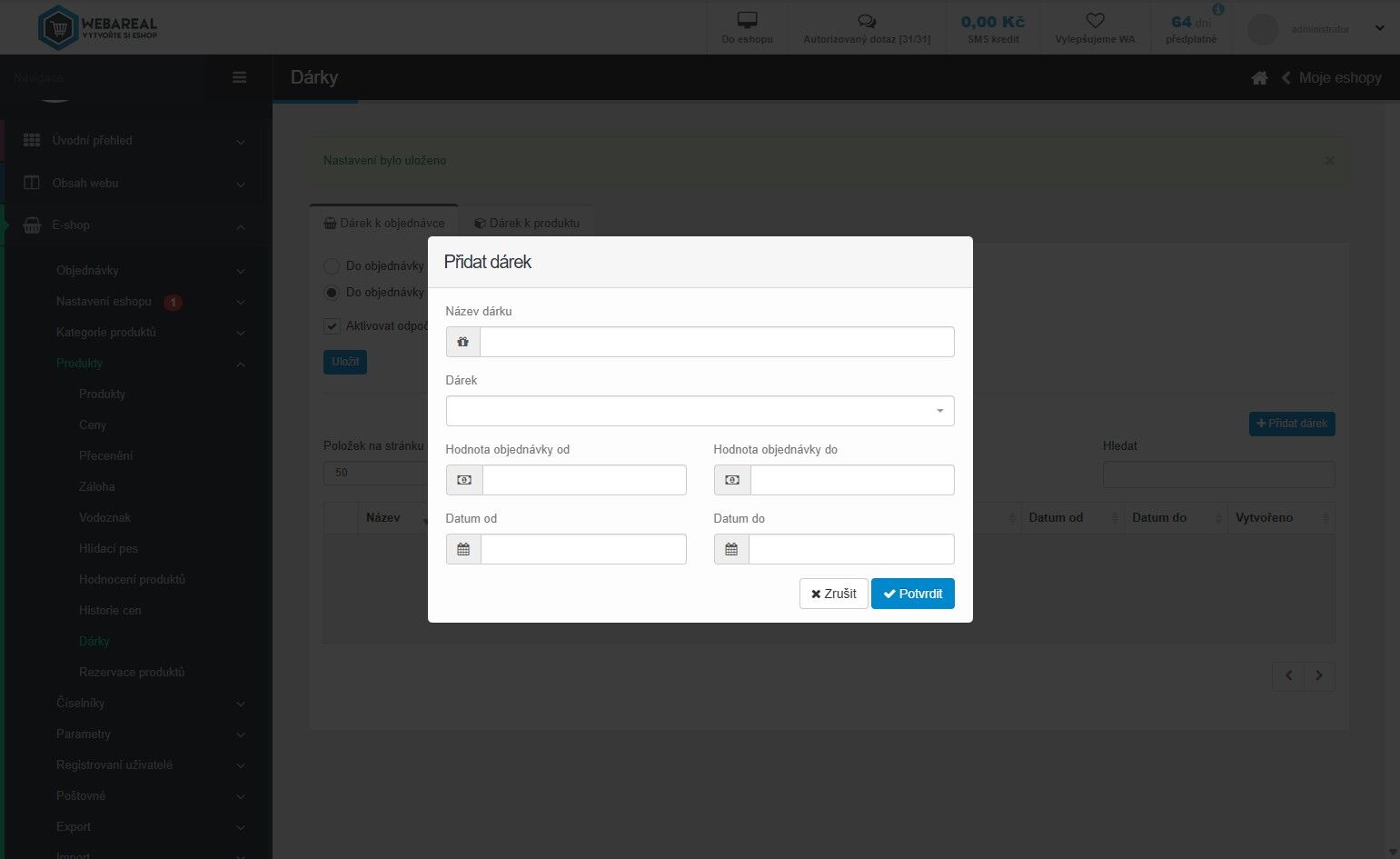Toggle the navigation hamburger menu

pyautogui.click(x=240, y=77)
